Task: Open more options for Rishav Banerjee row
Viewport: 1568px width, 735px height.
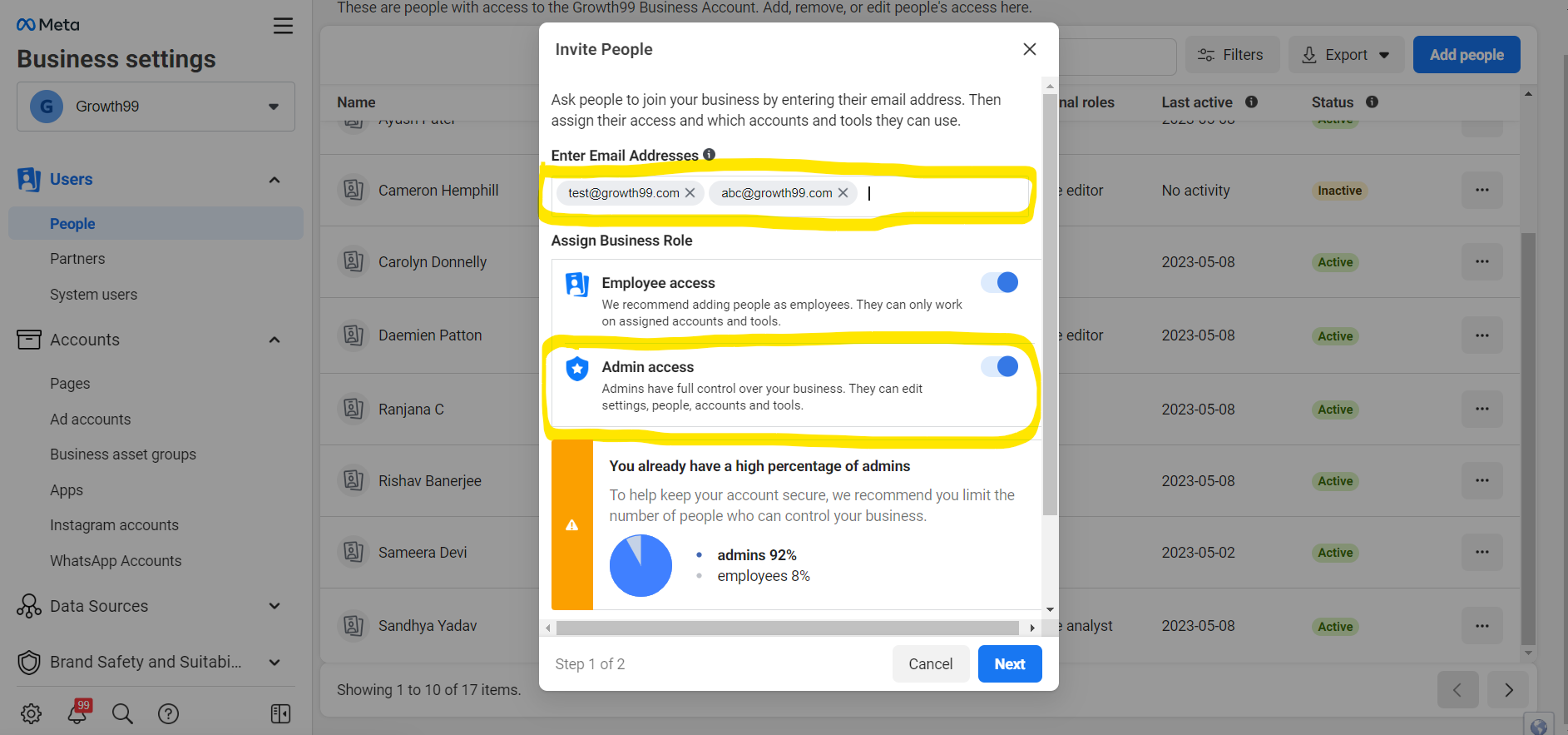Action: tap(1482, 480)
